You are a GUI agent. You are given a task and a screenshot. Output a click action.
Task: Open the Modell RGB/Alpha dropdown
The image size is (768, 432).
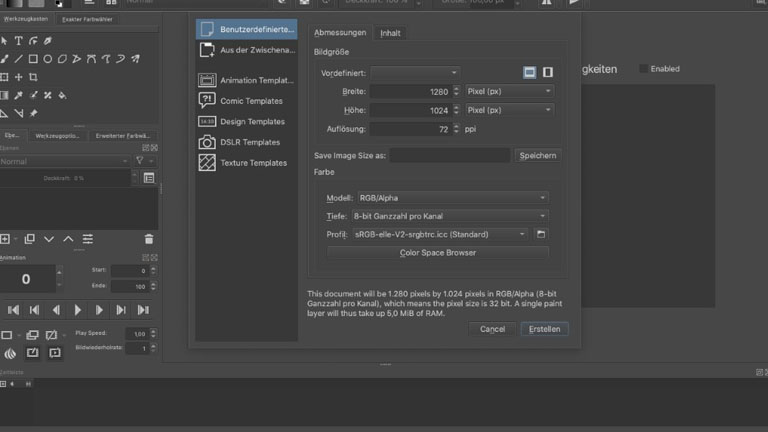[x=450, y=198]
